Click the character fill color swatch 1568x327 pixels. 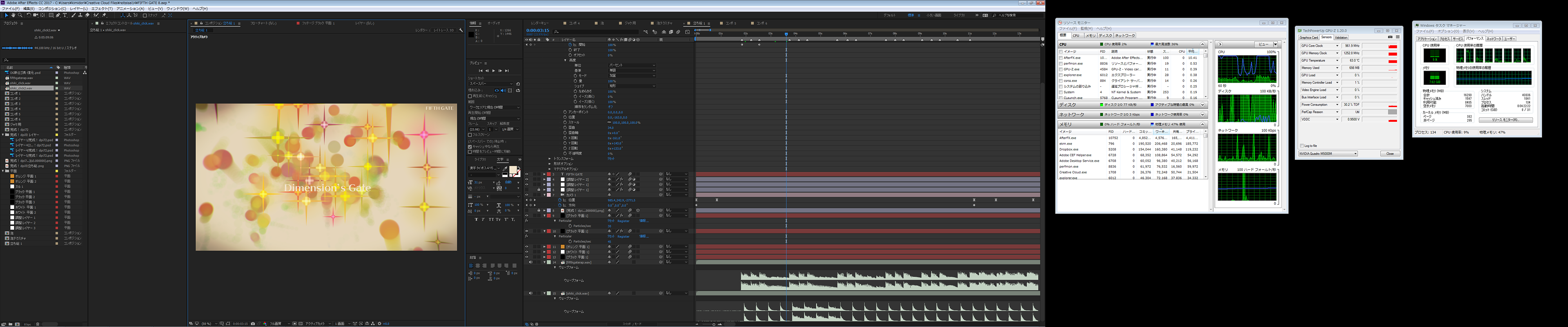pos(512,170)
